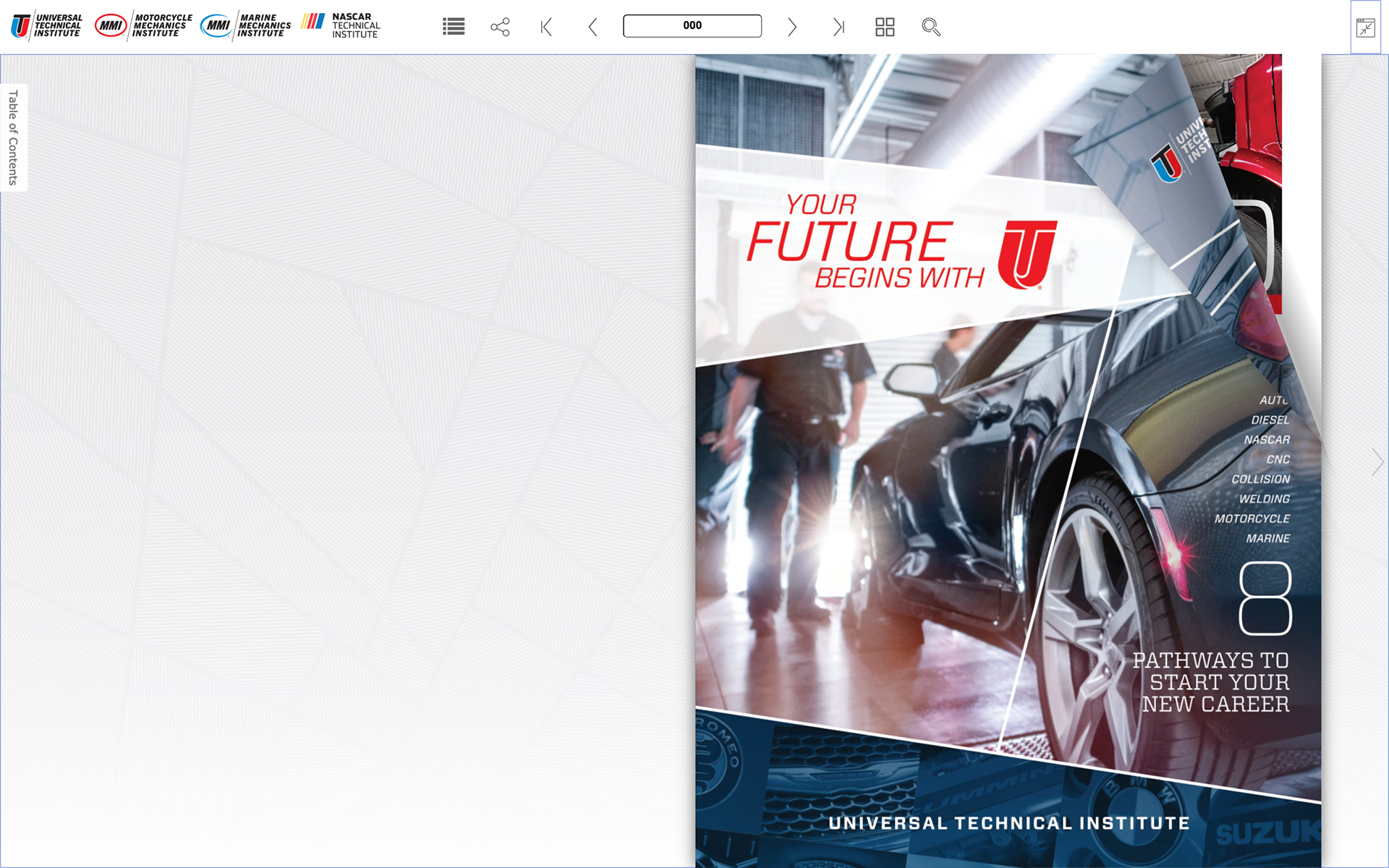Click the "NASCAR" text on cover
This screenshot has height=868, width=1389.
click(1267, 440)
